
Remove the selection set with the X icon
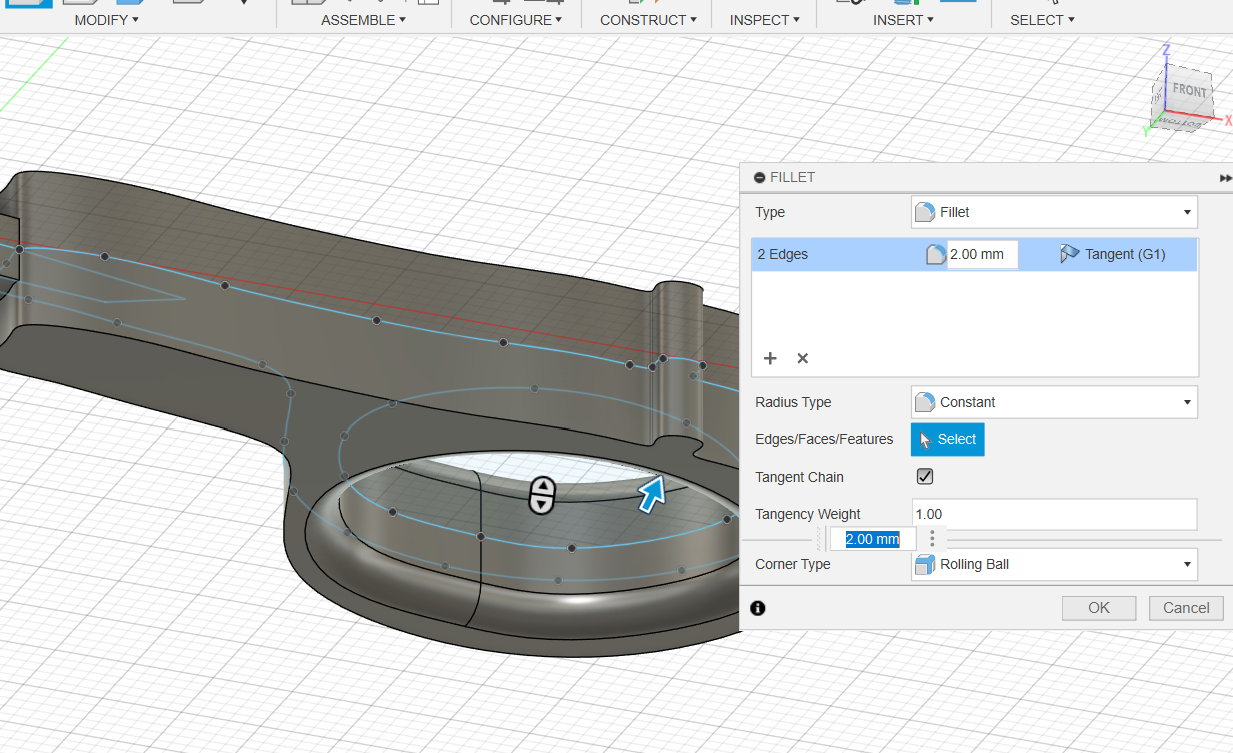(802, 358)
